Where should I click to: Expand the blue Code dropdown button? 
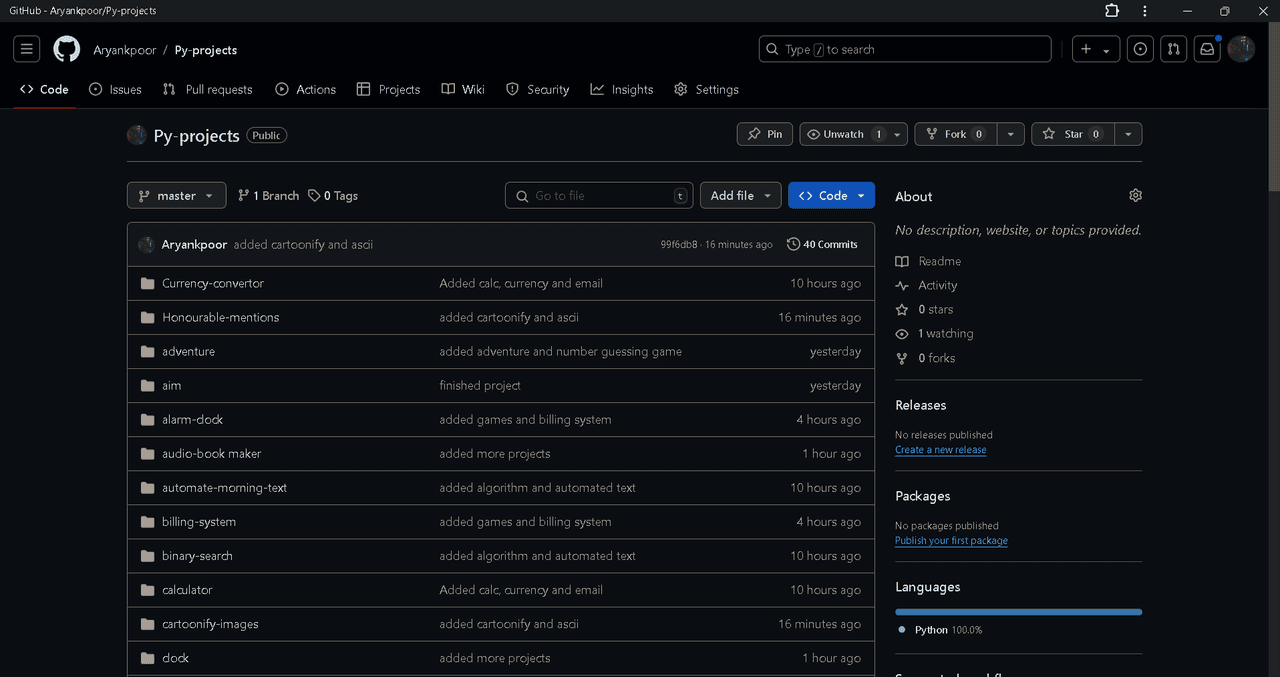tap(831, 196)
